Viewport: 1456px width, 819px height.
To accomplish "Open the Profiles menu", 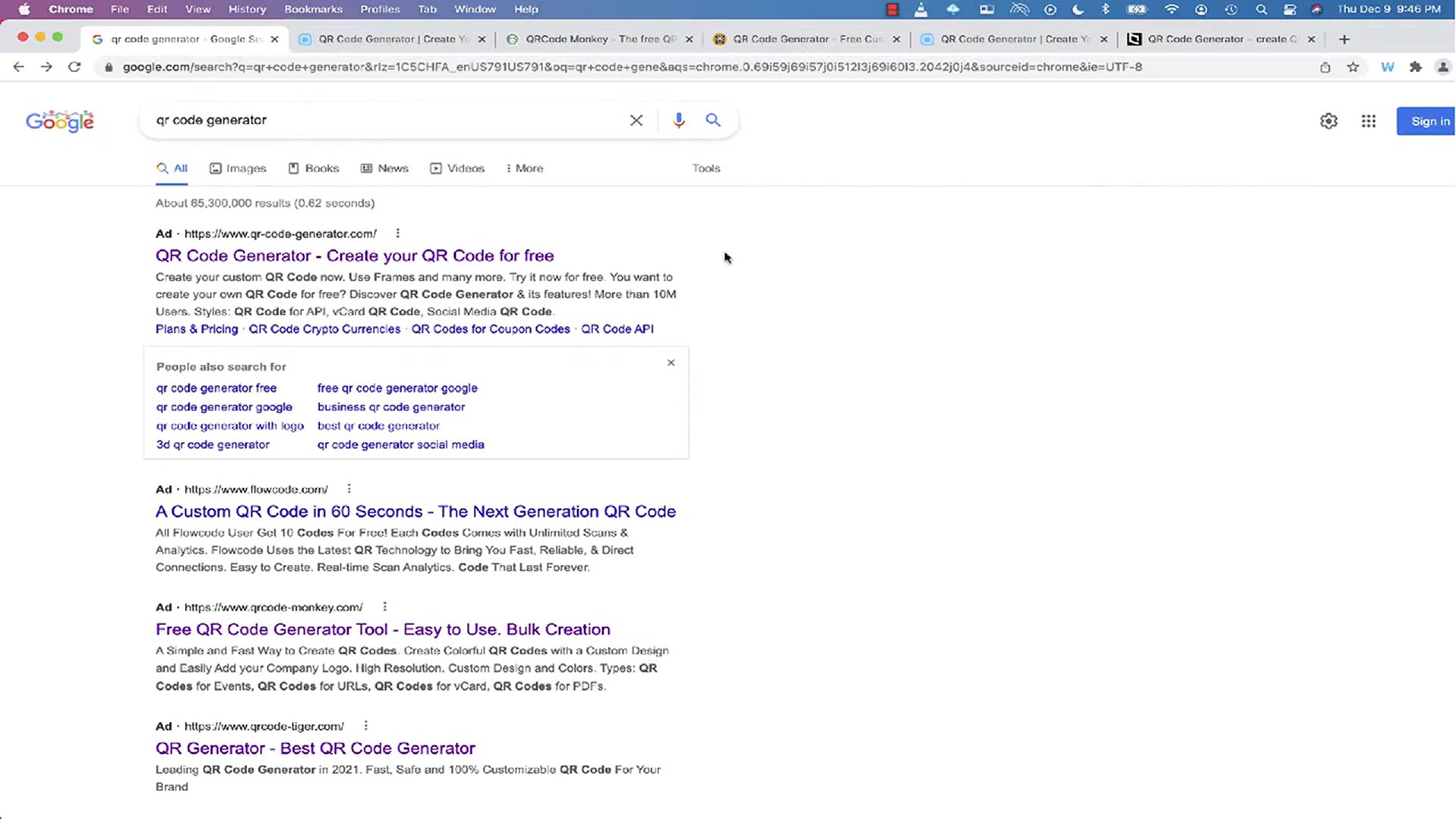I will (x=380, y=9).
